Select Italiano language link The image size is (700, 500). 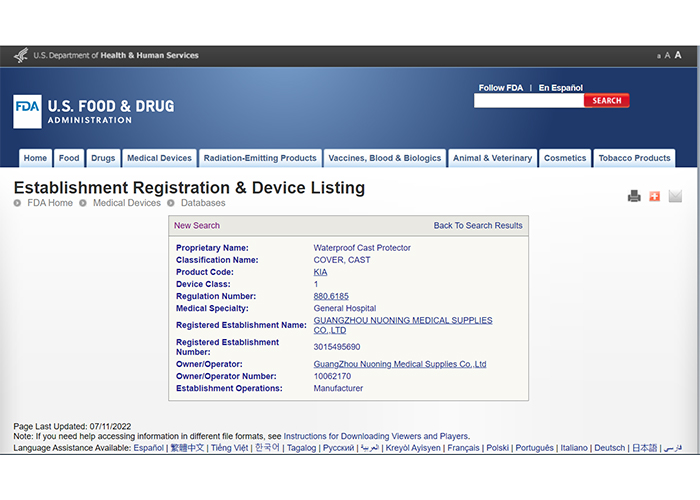click(574, 448)
